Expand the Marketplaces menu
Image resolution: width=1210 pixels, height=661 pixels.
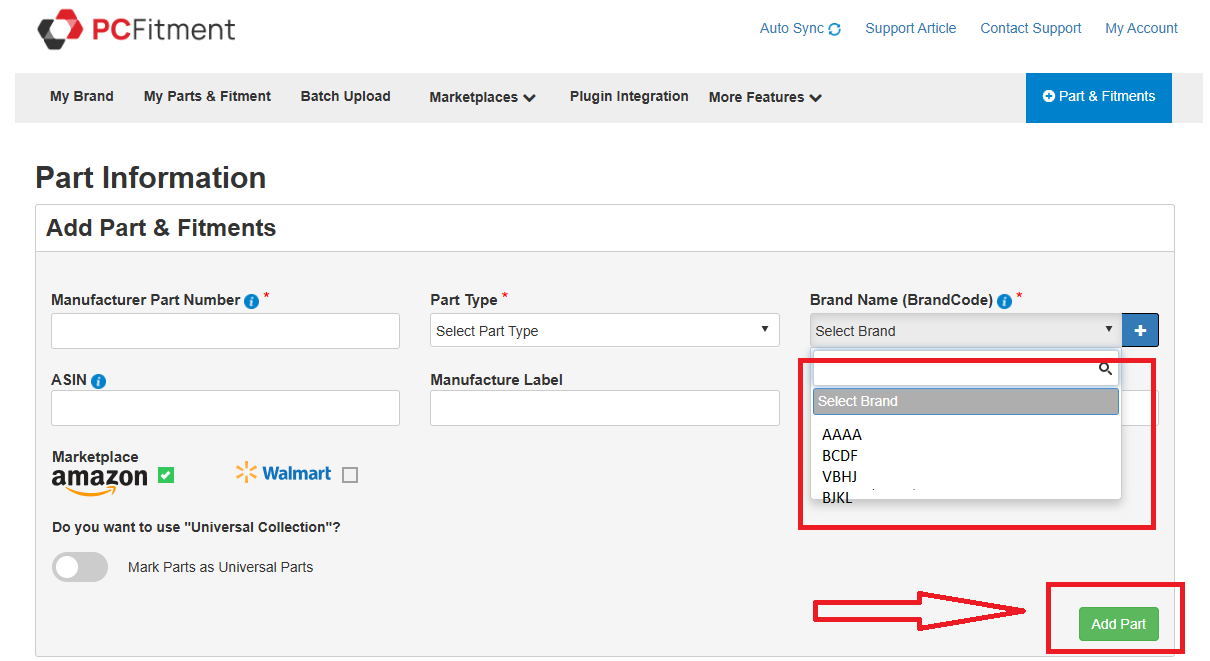click(x=481, y=97)
